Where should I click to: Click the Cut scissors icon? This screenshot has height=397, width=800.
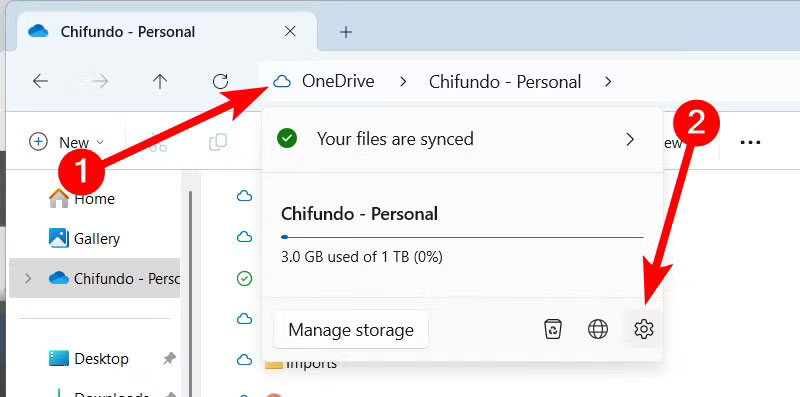(158, 142)
